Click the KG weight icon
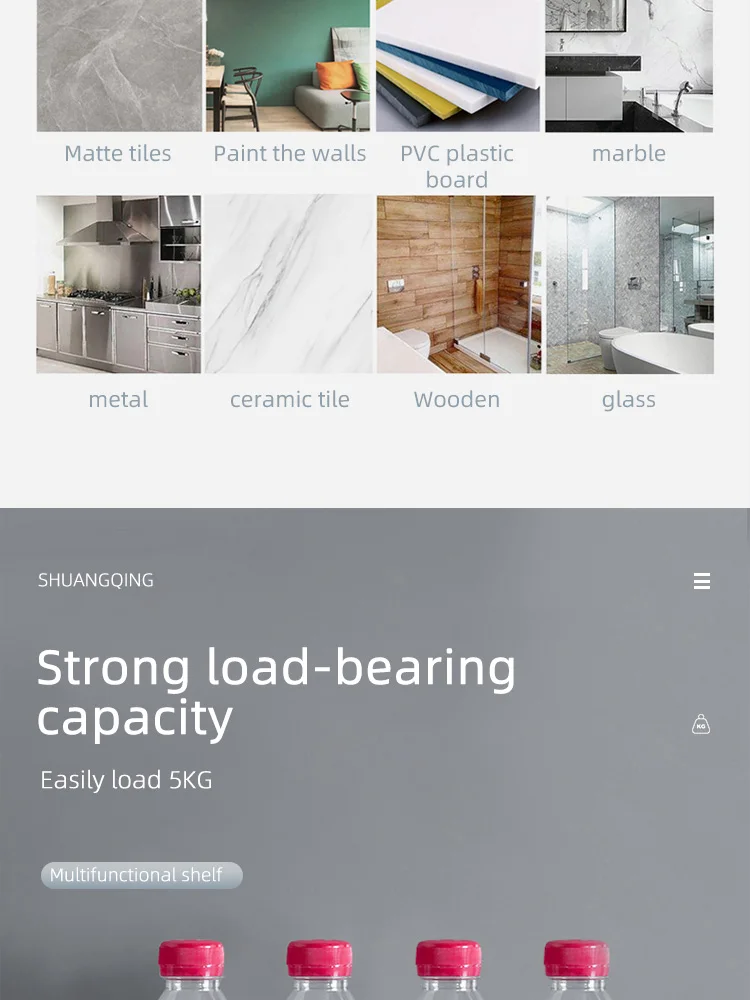The image size is (750, 1000). (701, 724)
